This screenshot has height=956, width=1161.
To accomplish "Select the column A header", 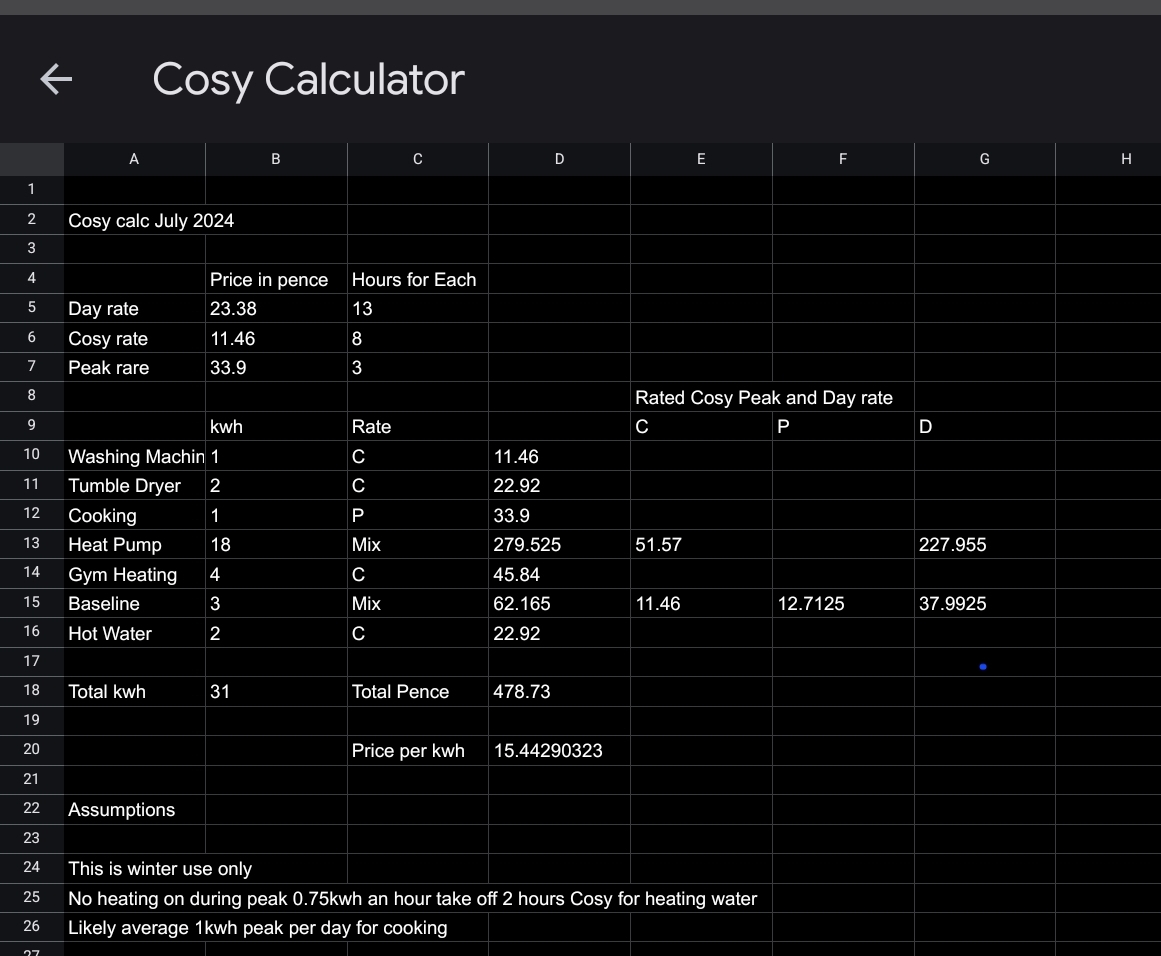I will (134, 159).
